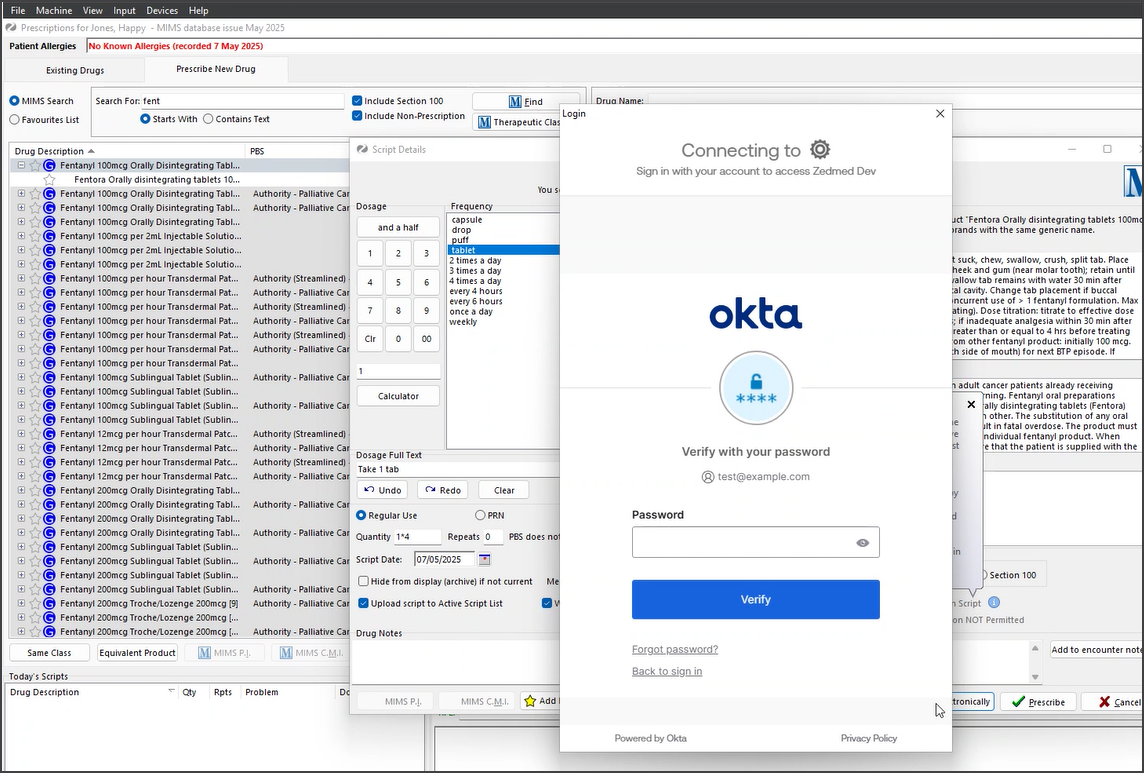Click the MIMS Find button

pos(525,101)
